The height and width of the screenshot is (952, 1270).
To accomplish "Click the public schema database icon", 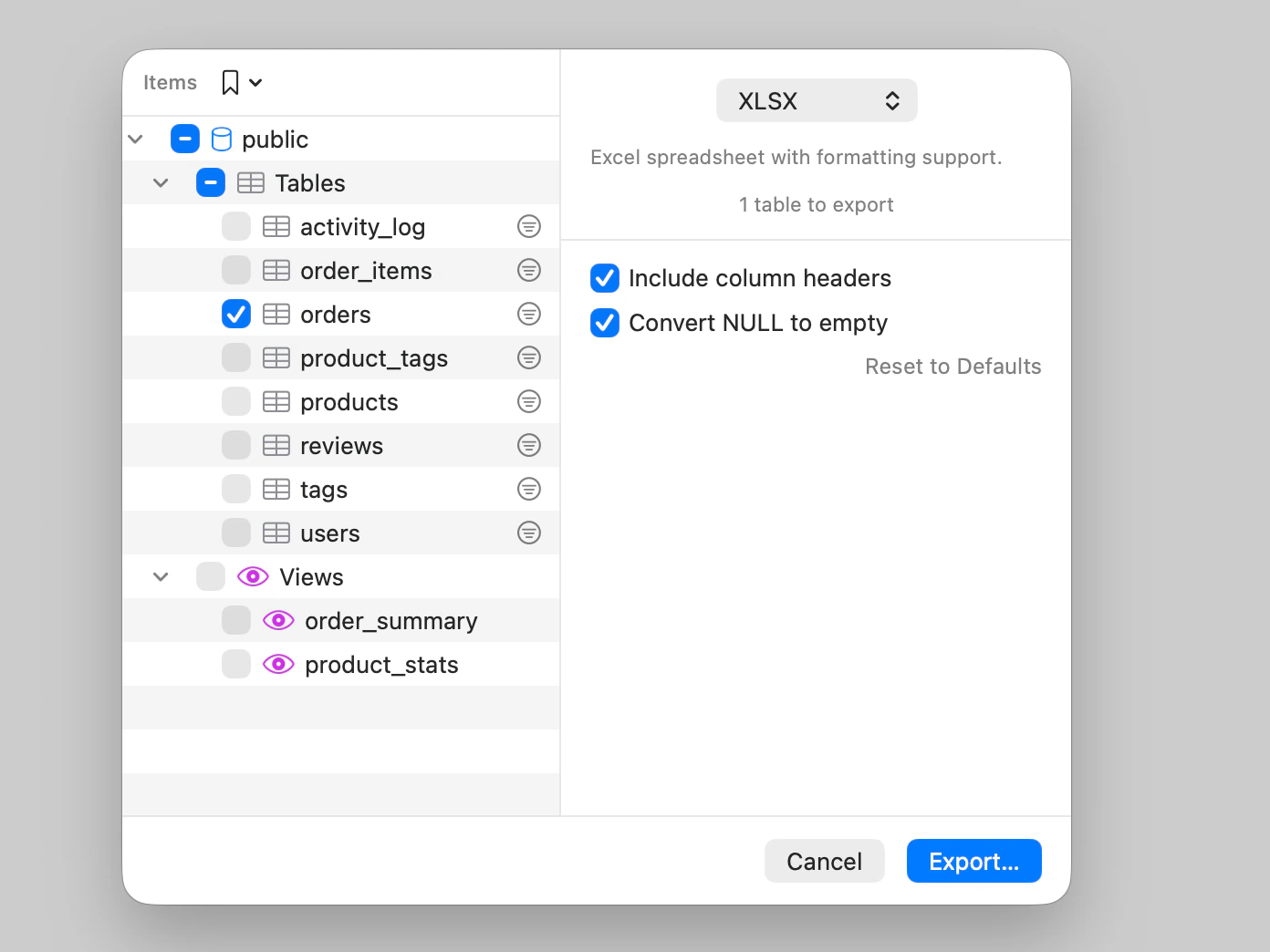I will click(x=222, y=139).
